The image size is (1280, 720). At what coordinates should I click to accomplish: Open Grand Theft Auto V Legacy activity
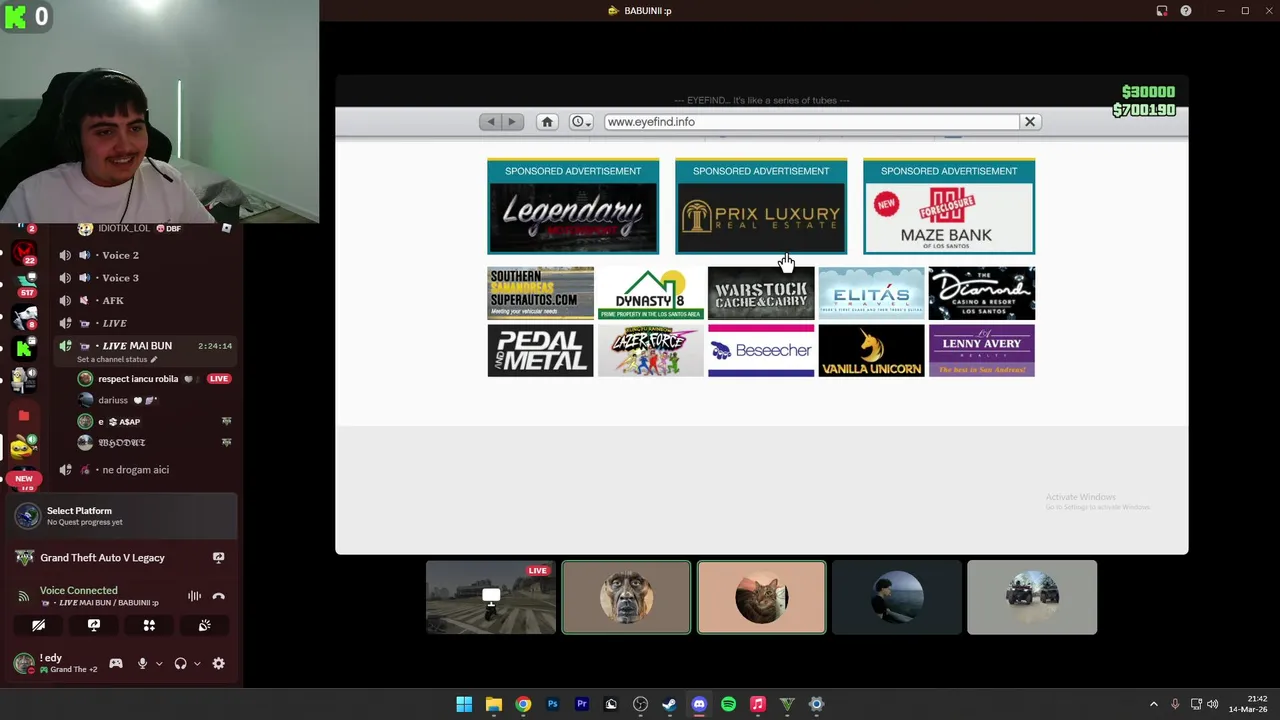tap(102, 558)
